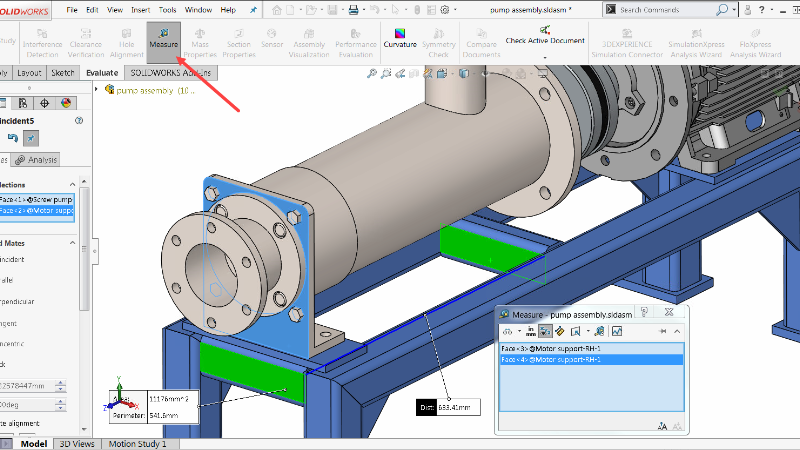800x450 pixels.
Task: Switch to the Motion Study 1 tab
Action: coord(137,443)
